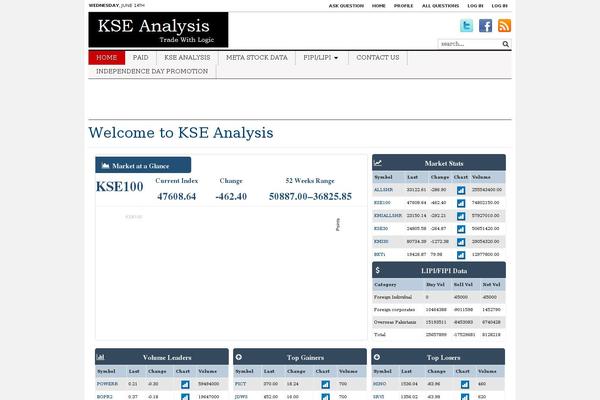600x400 pixels.
Task: Click the Welcome to KSE Analysis heading
Action: pos(181,133)
